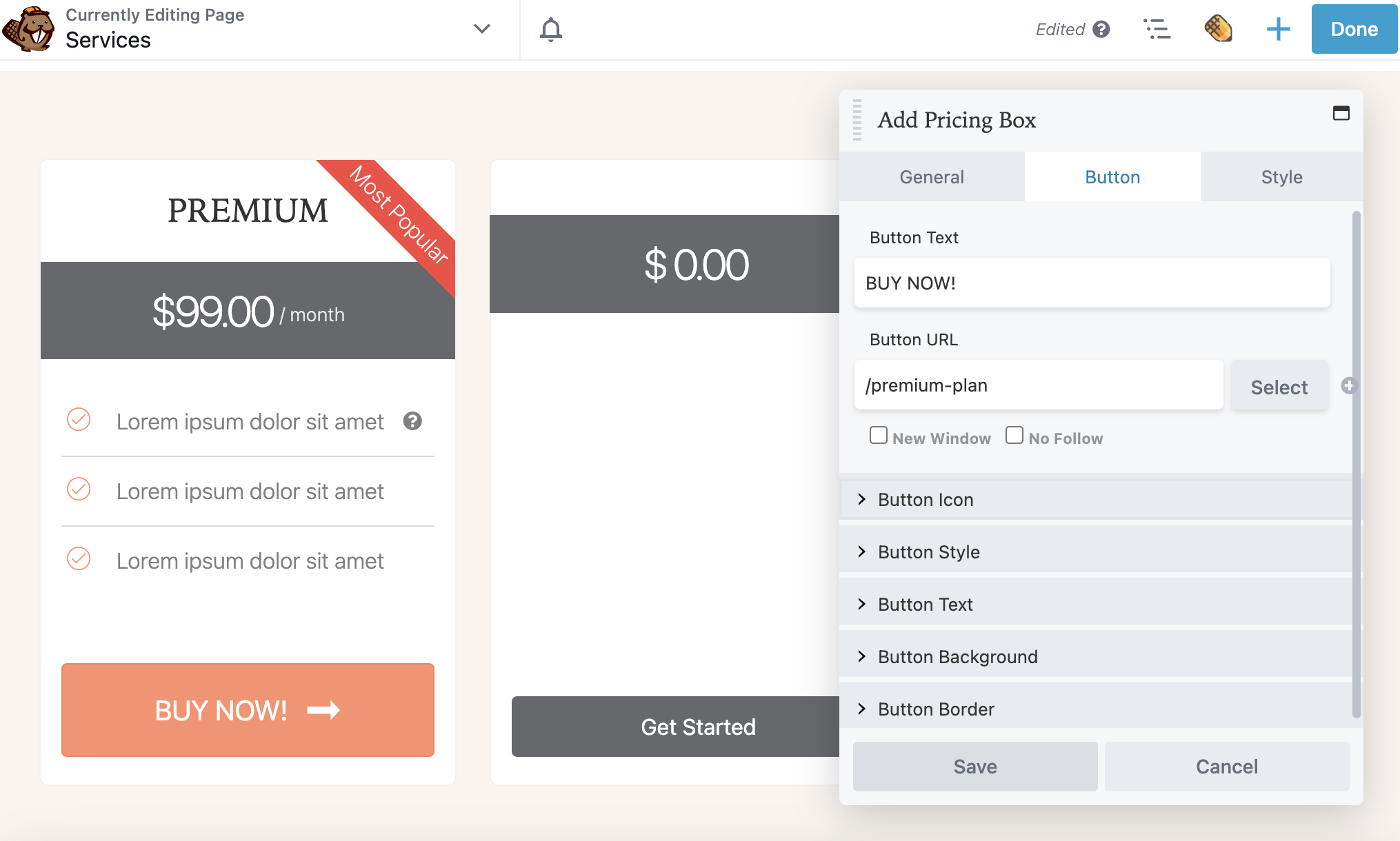Click the add new element plus icon
Screen dimensions: 1400x841
coord(1278,29)
